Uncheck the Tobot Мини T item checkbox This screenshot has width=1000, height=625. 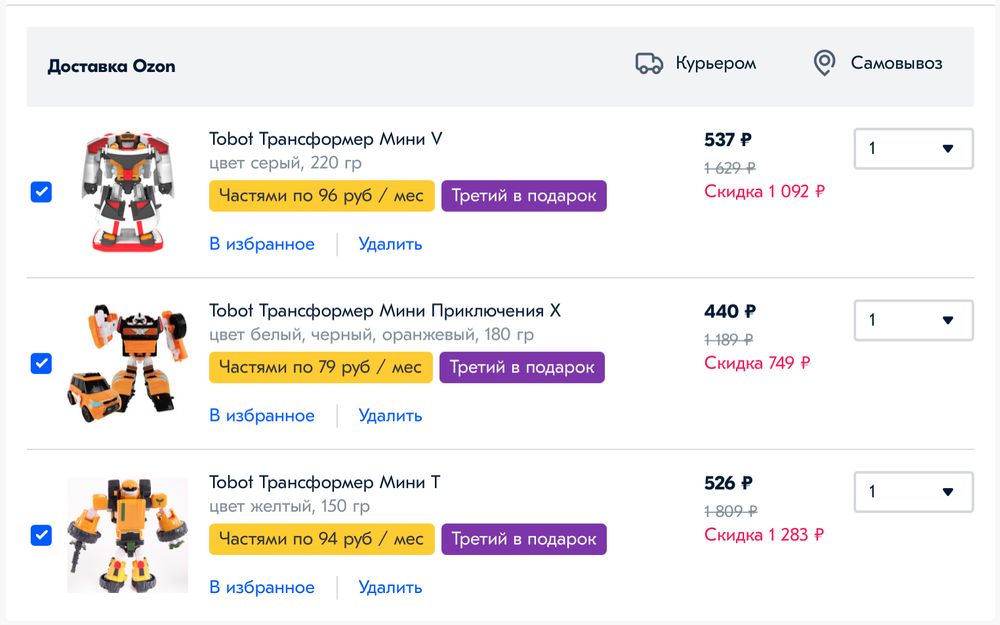coord(41,535)
